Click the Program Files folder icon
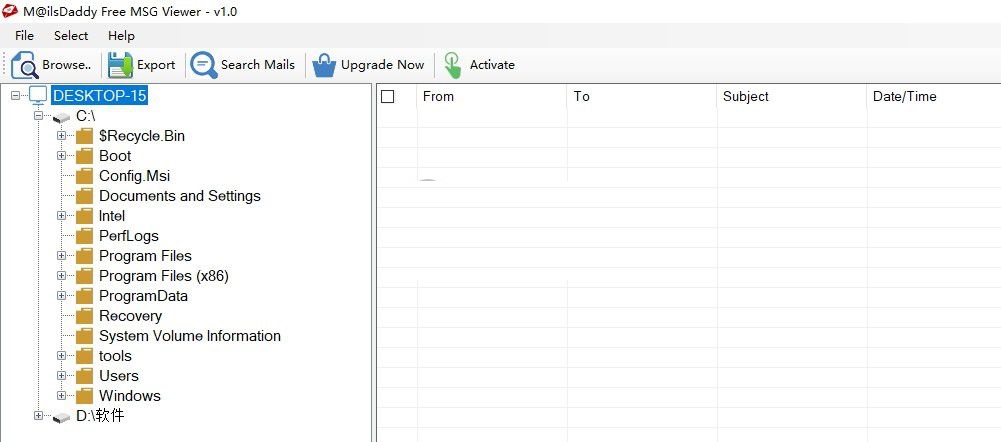 point(84,256)
